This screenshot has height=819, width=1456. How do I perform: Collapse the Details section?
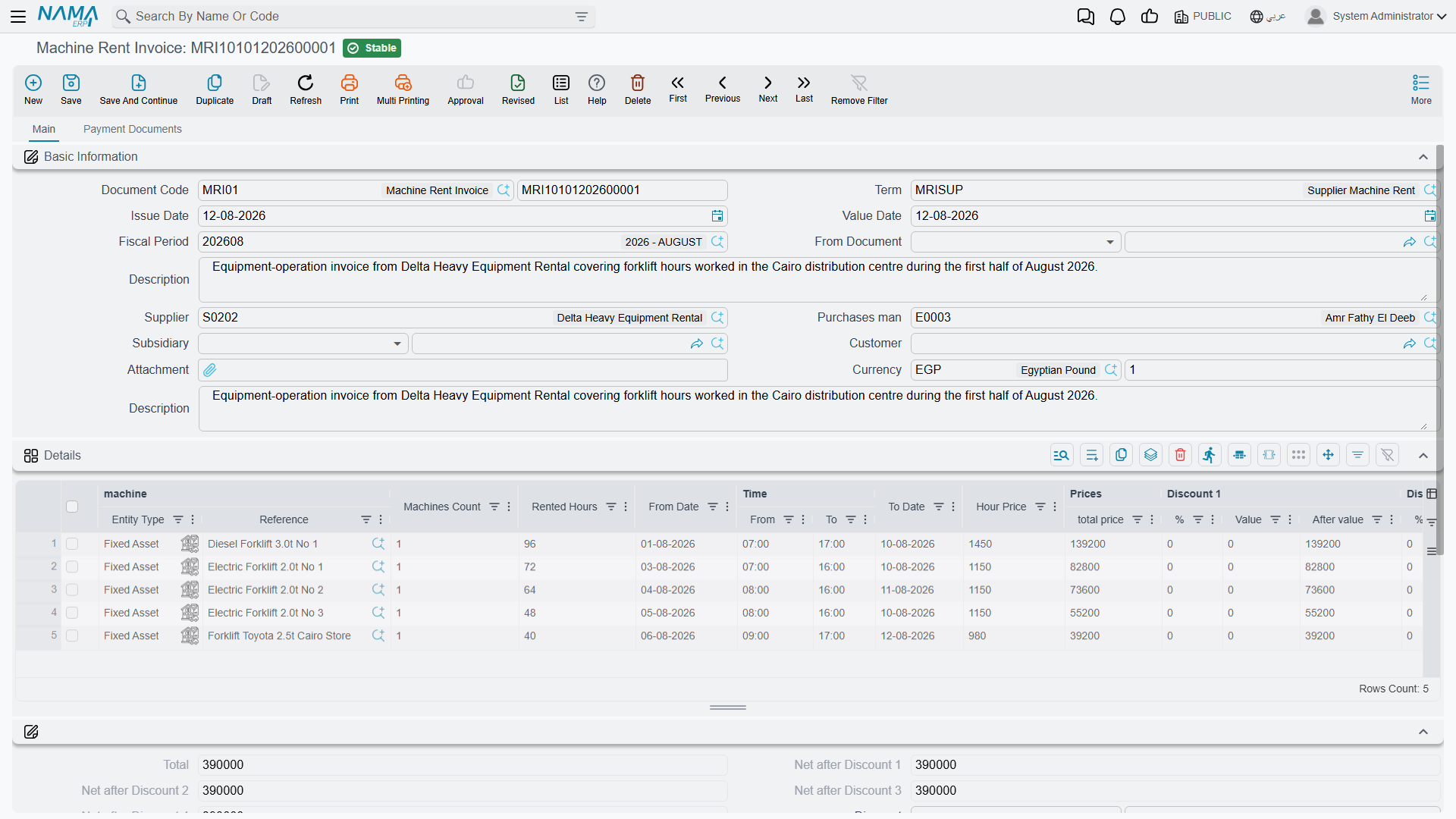[x=1423, y=456]
